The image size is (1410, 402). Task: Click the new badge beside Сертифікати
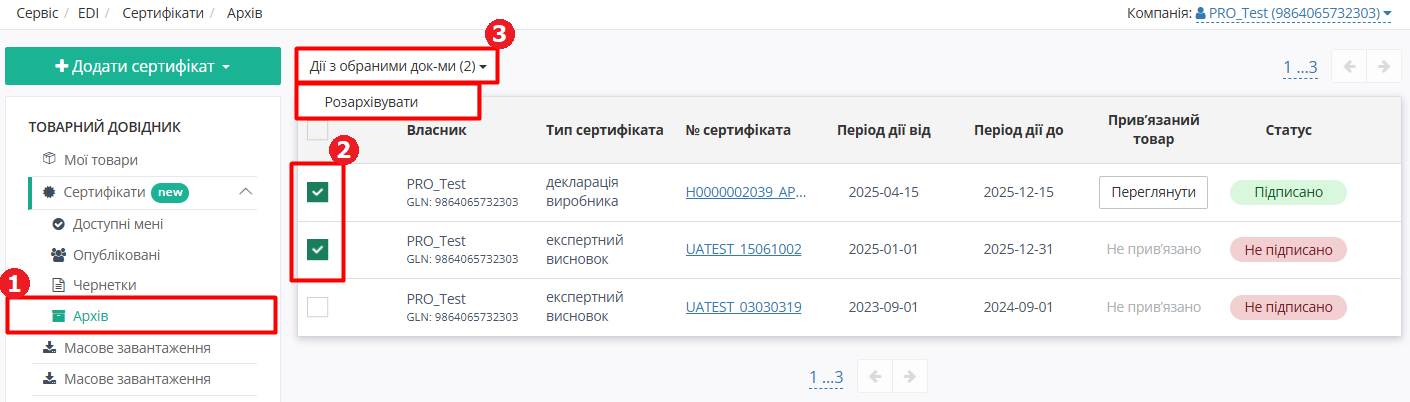point(171,191)
